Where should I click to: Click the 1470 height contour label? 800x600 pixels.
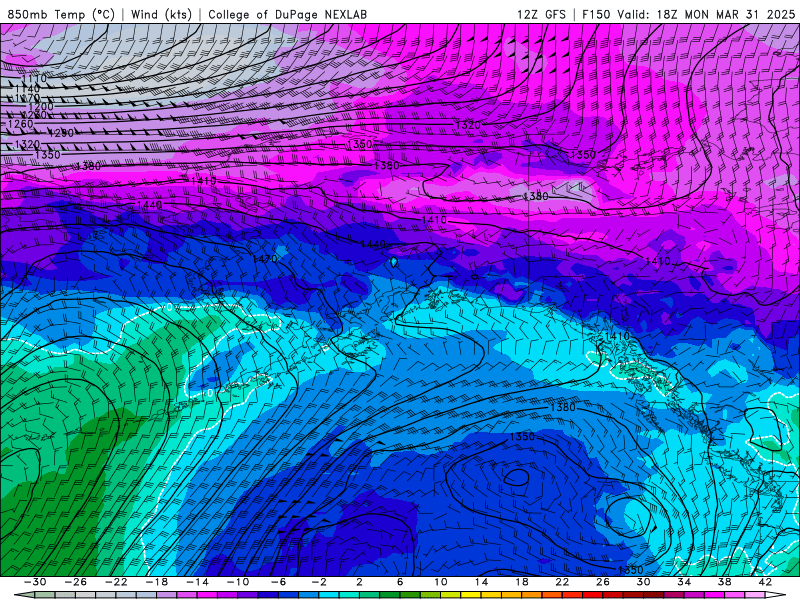coord(265,259)
